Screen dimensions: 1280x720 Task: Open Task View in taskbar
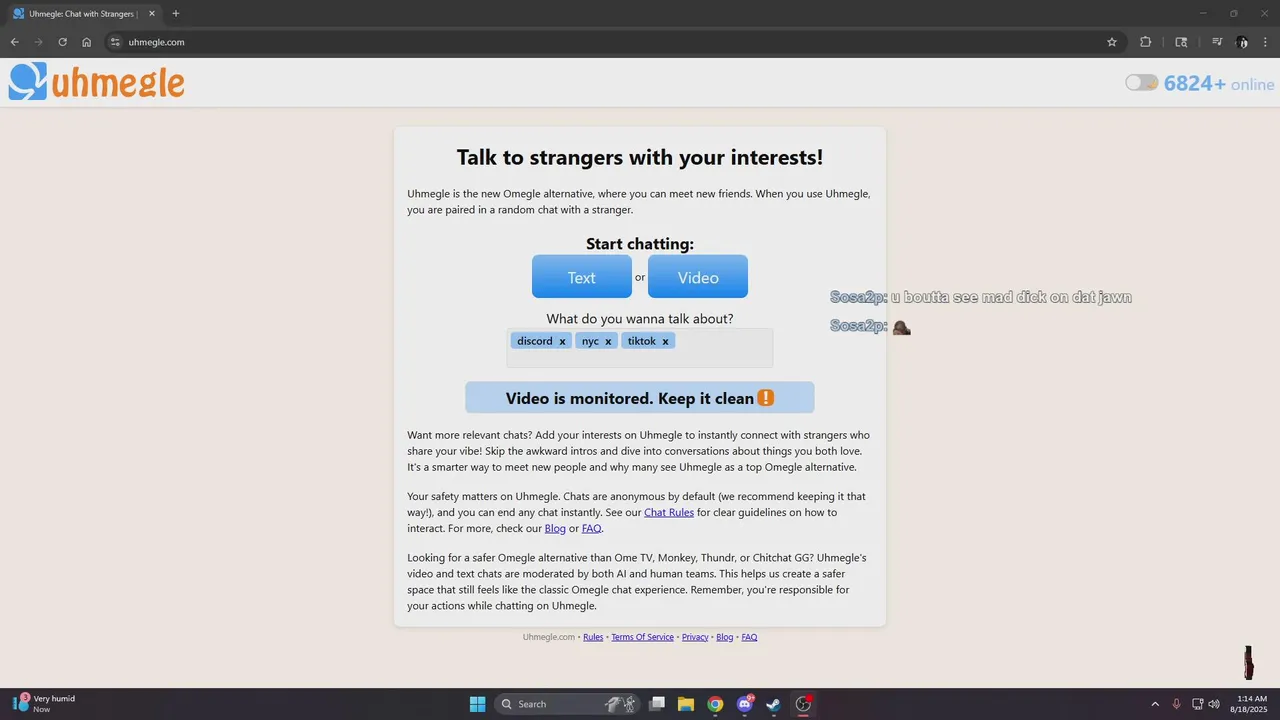point(657,704)
